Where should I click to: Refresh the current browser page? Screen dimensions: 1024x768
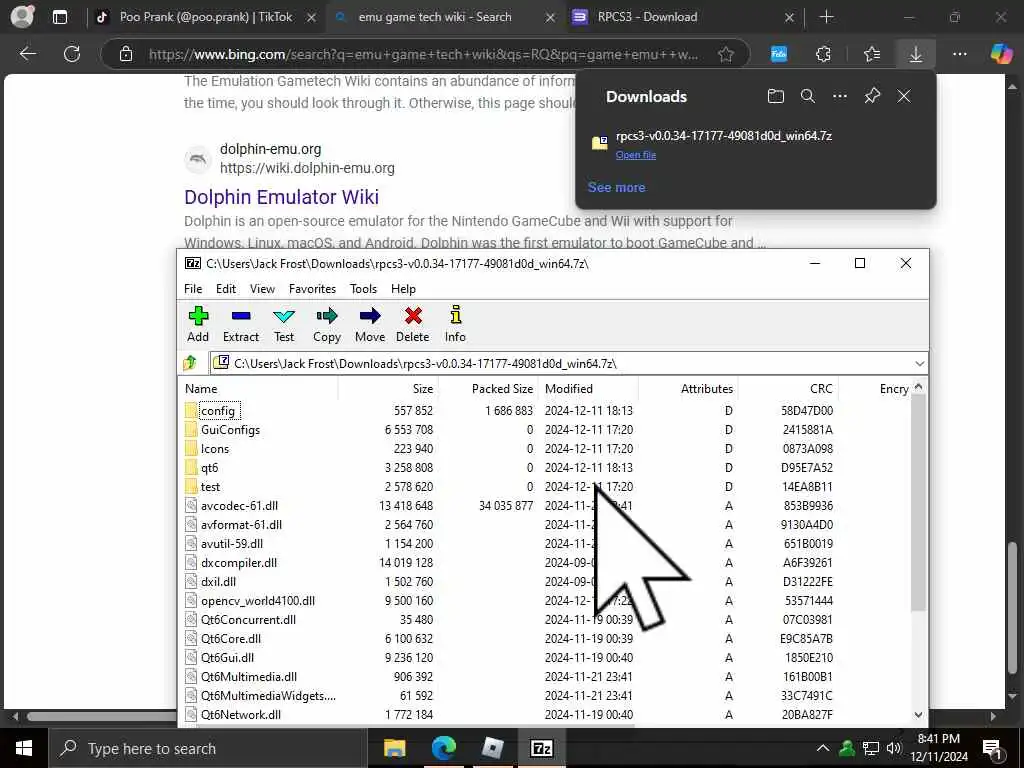pyautogui.click(x=72, y=54)
